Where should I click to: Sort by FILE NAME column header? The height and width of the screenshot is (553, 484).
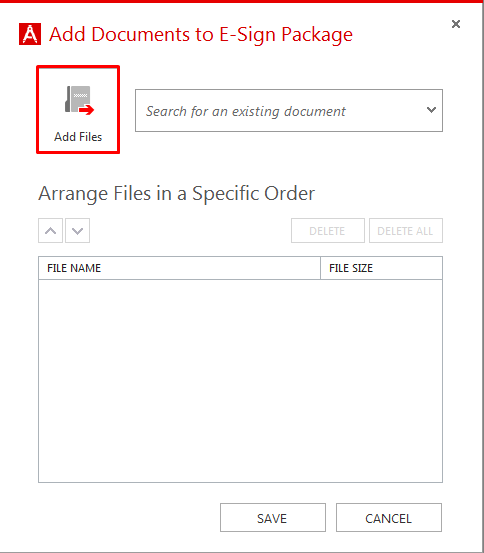point(179,268)
